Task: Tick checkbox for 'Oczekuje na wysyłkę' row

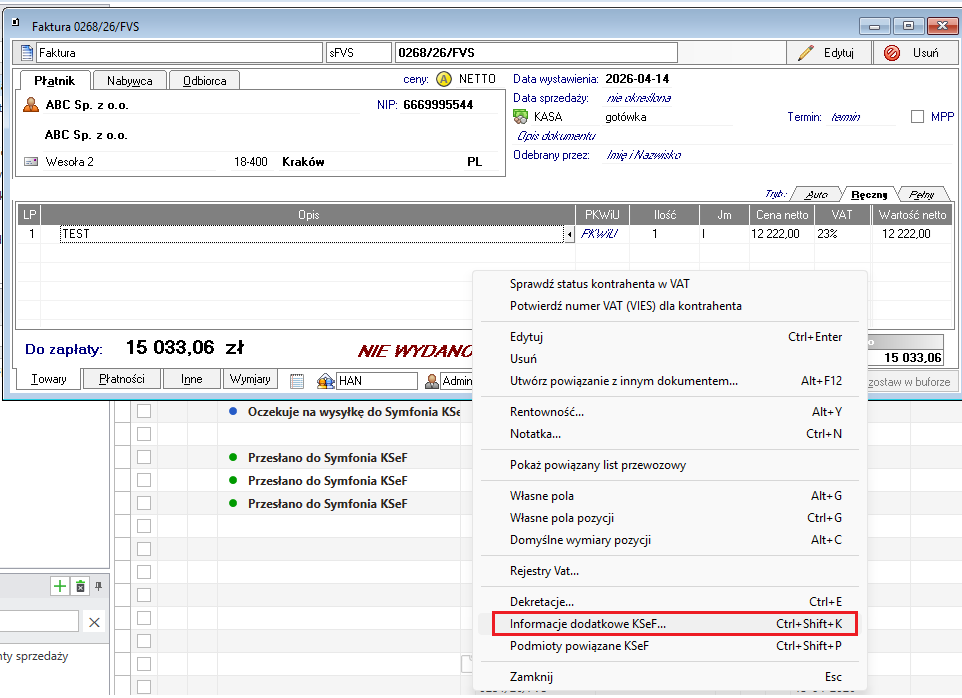Action: point(144,411)
